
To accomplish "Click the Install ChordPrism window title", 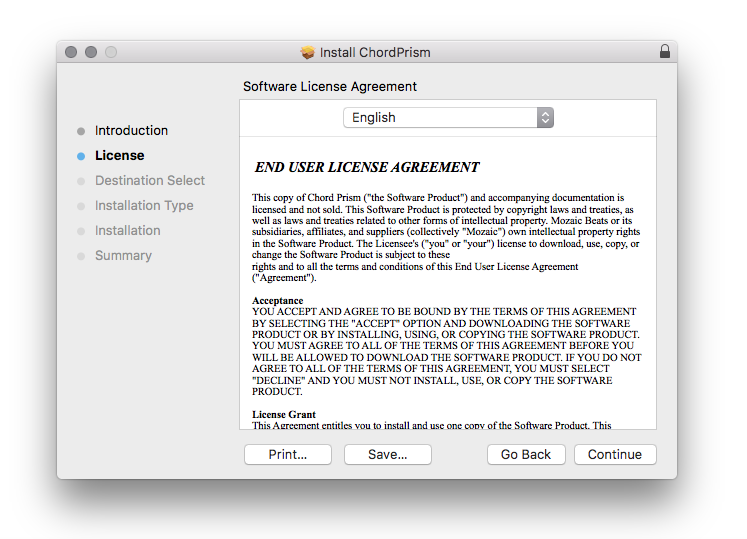I will click(x=375, y=52).
